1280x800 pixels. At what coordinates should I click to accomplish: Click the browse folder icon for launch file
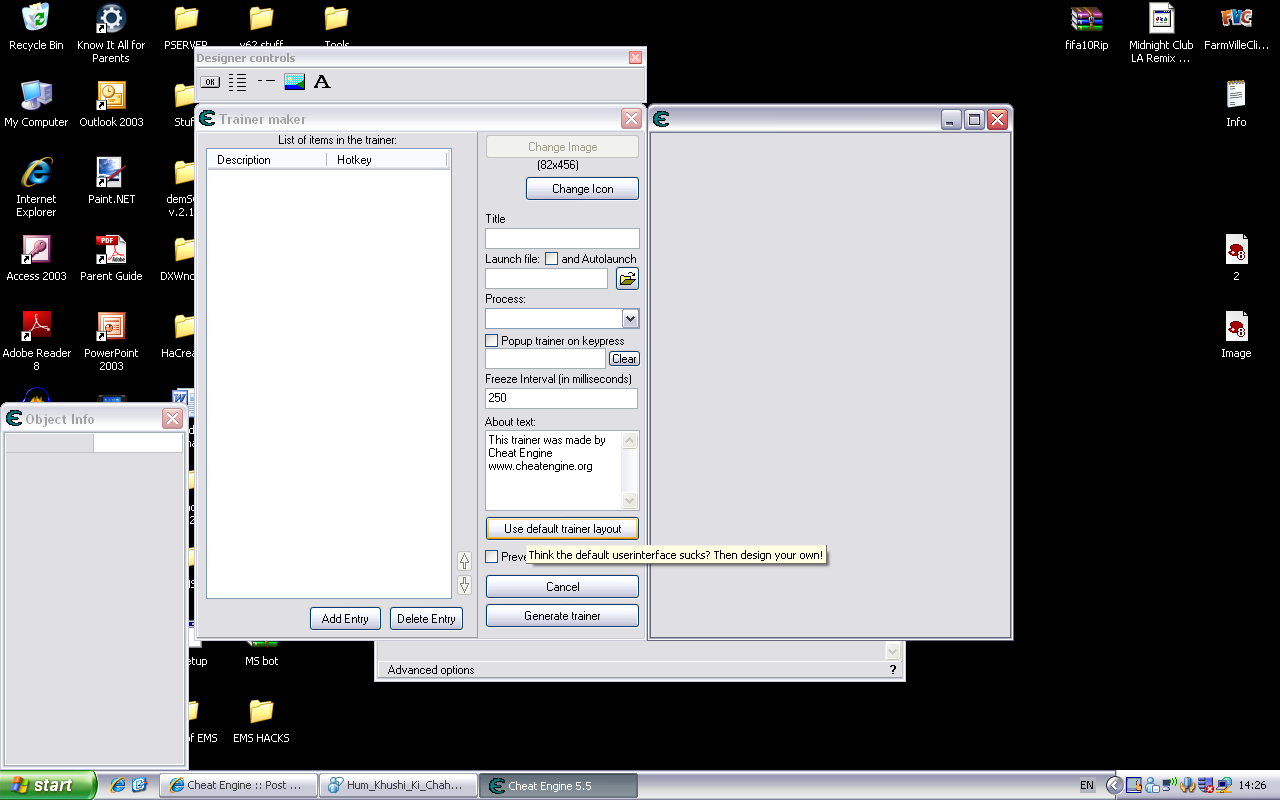627,279
